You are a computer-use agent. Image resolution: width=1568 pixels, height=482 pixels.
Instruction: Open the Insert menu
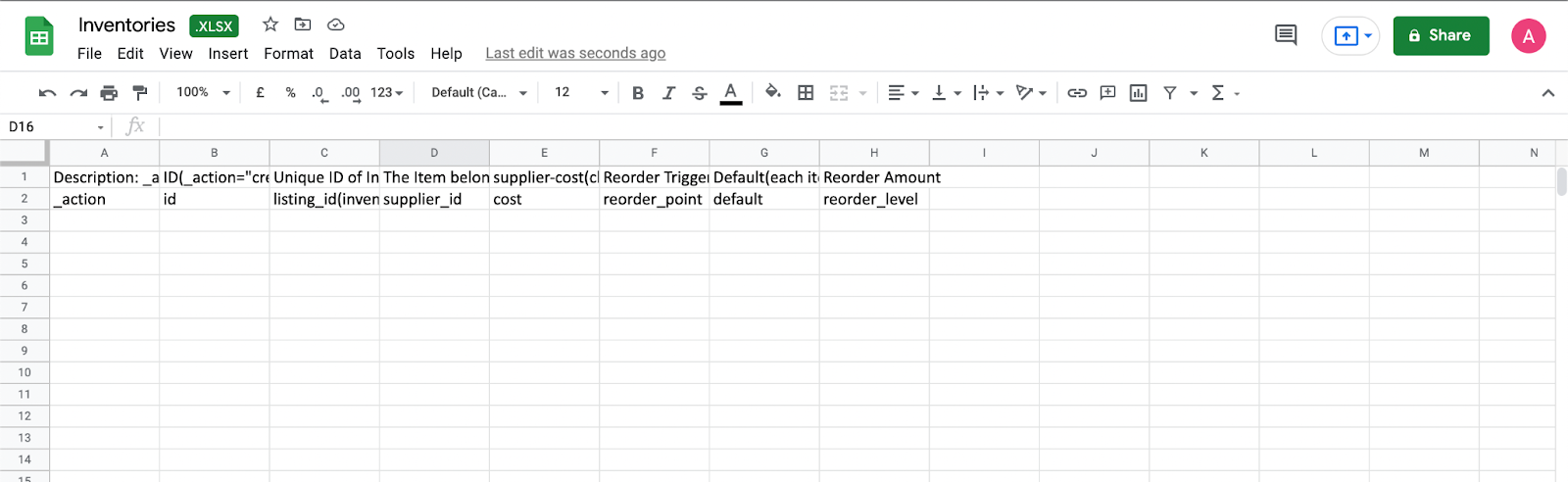point(228,54)
